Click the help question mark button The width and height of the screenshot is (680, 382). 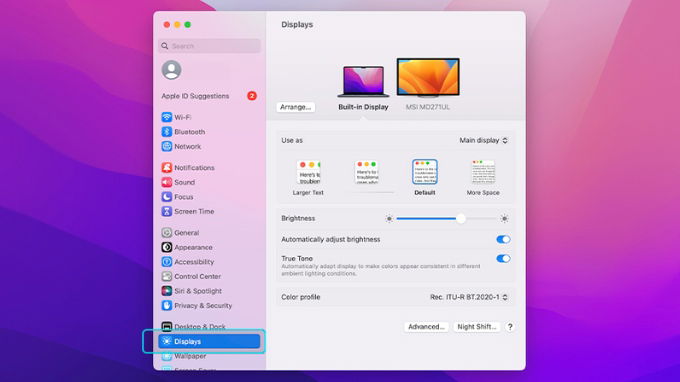coord(510,327)
